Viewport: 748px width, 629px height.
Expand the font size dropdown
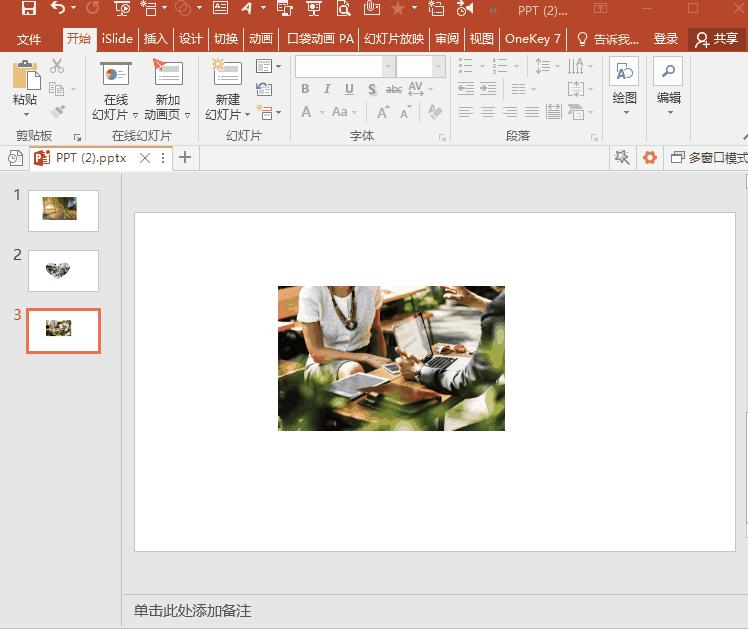tap(439, 66)
